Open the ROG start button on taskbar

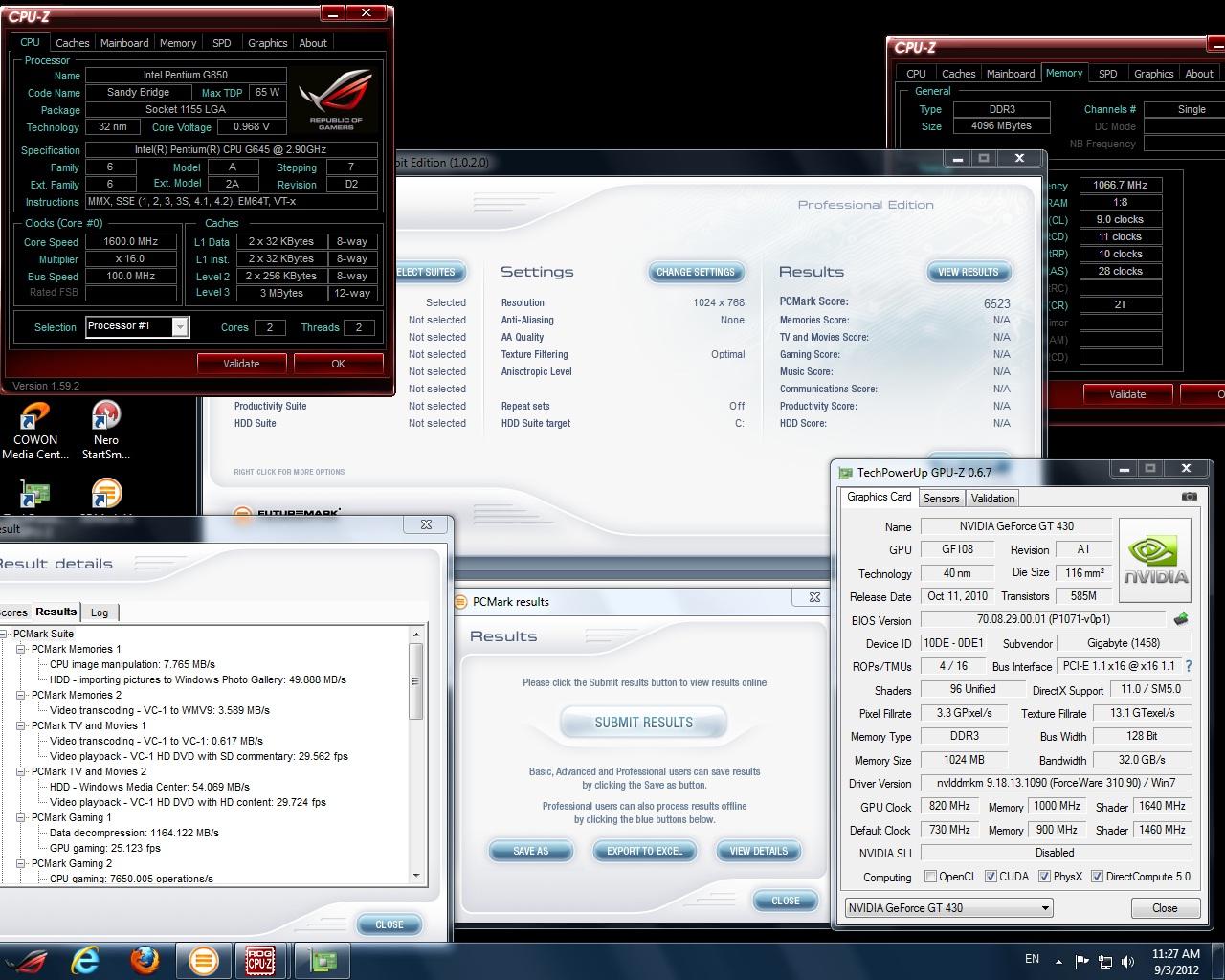point(25,960)
